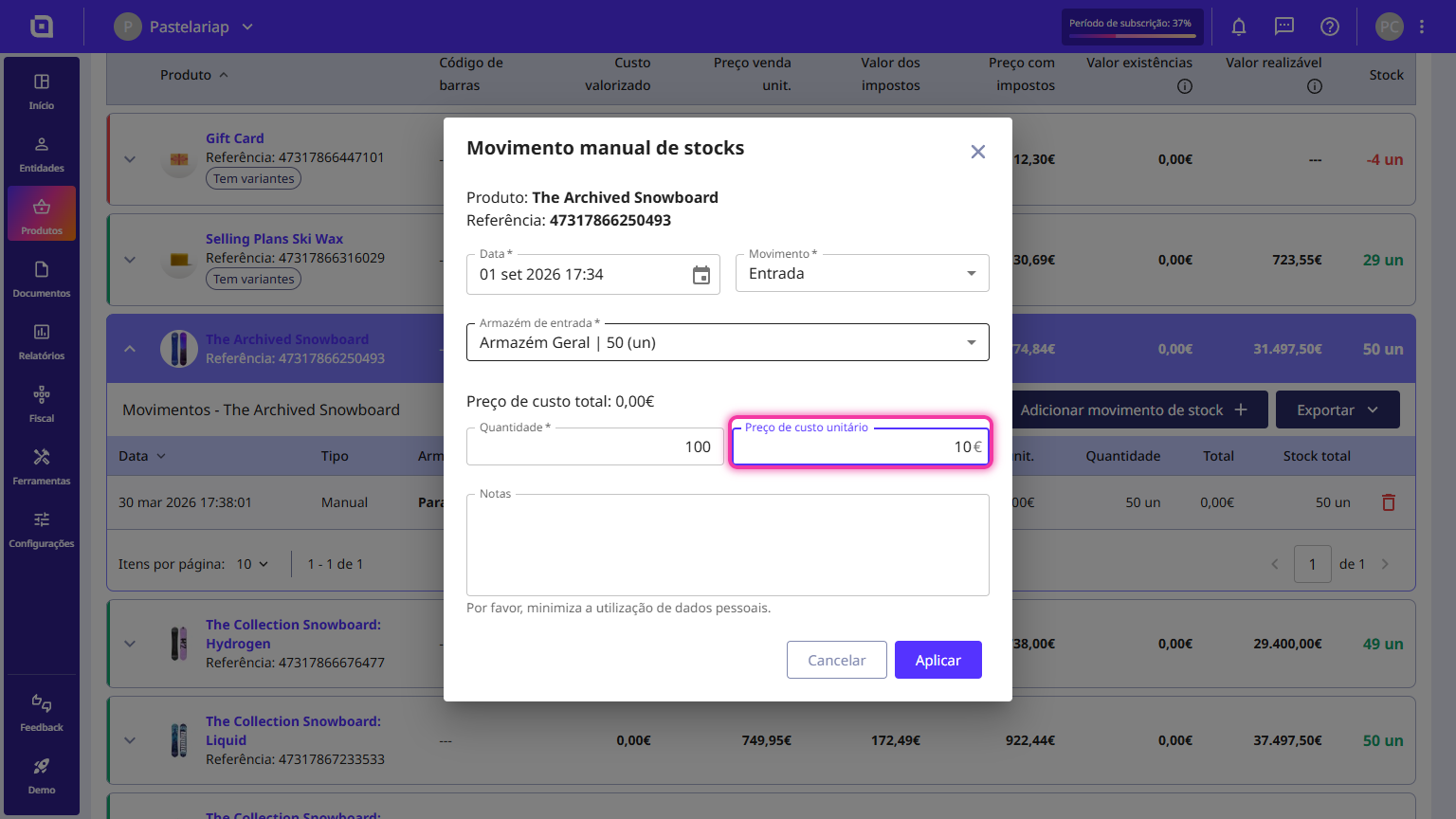Collapse The Archived Snowboard row
The image size is (1456, 819).
[130, 349]
